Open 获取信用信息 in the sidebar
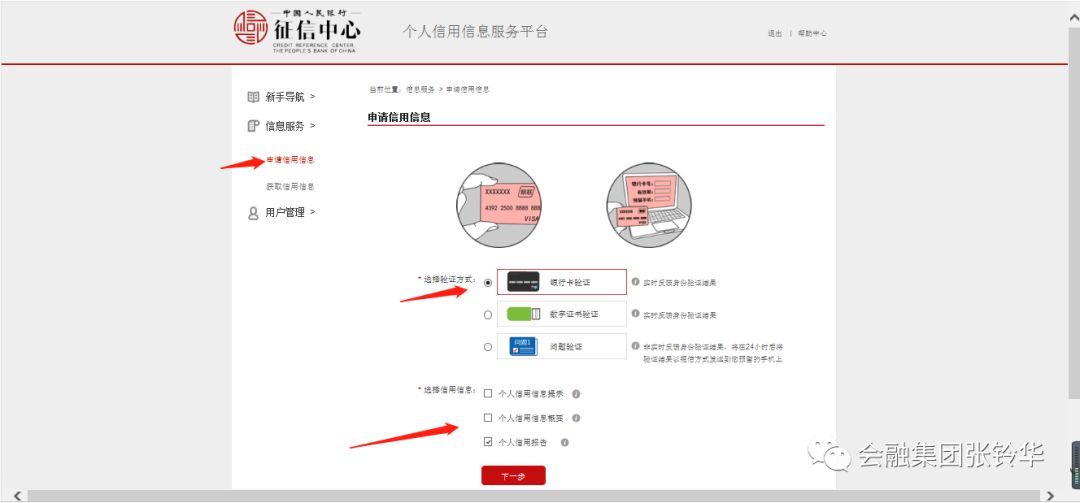This screenshot has width=1080, height=503. (x=291, y=187)
